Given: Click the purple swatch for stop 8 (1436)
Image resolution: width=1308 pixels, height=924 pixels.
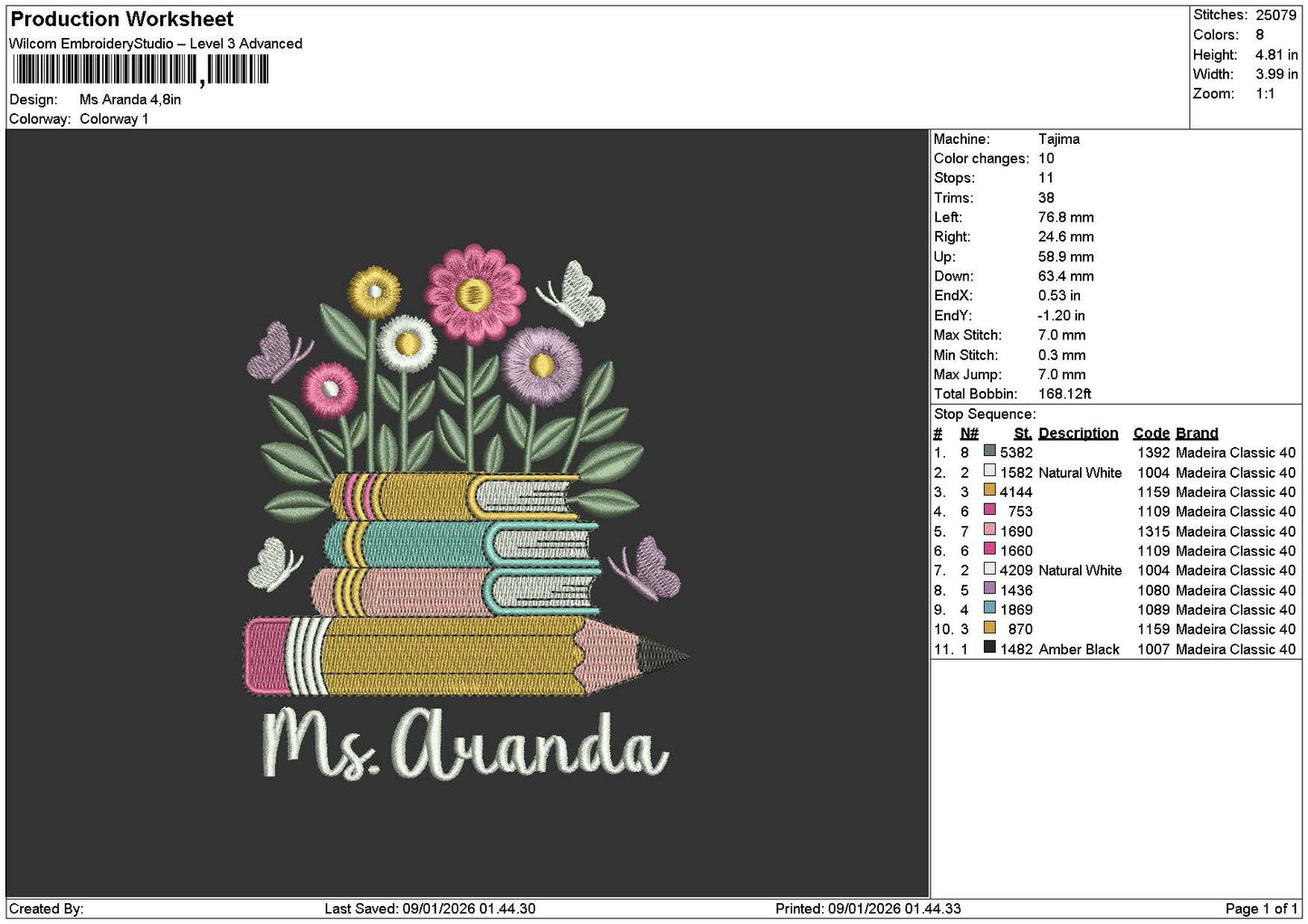Looking at the screenshot, I should 989,588.
